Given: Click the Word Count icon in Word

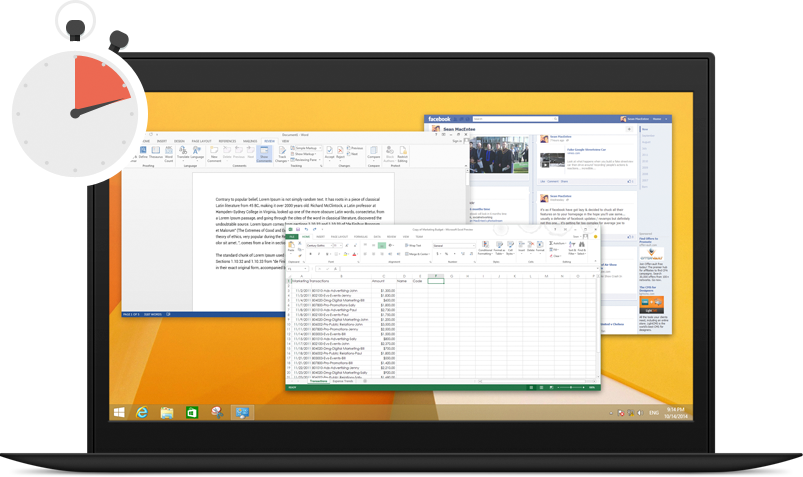Looking at the screenshot, I should pos(169,153).
